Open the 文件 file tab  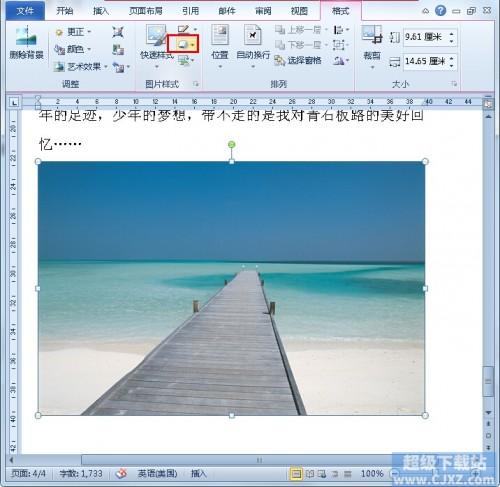coord(25,11)
